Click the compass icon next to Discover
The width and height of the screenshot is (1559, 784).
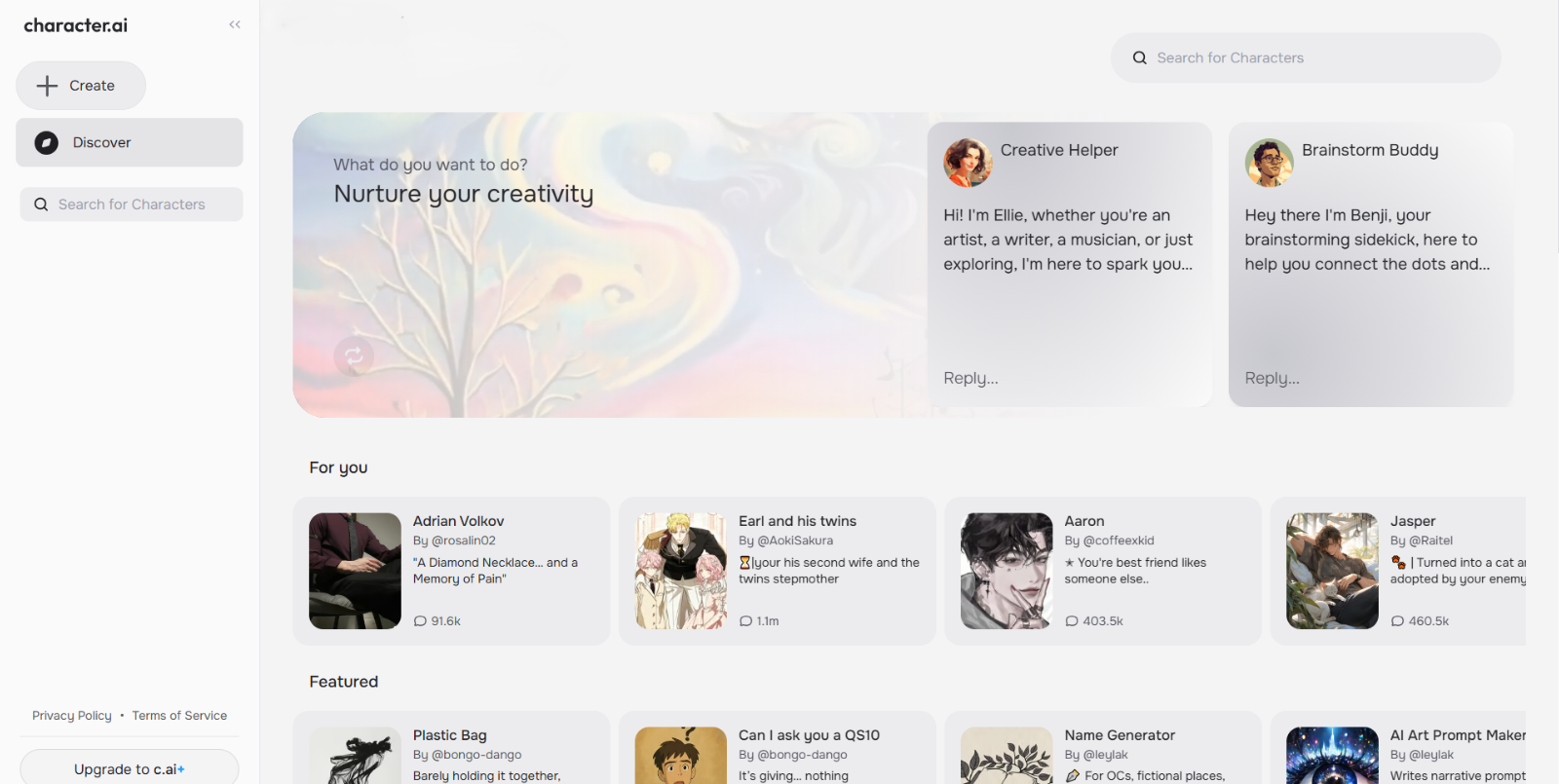click(47, 142)
